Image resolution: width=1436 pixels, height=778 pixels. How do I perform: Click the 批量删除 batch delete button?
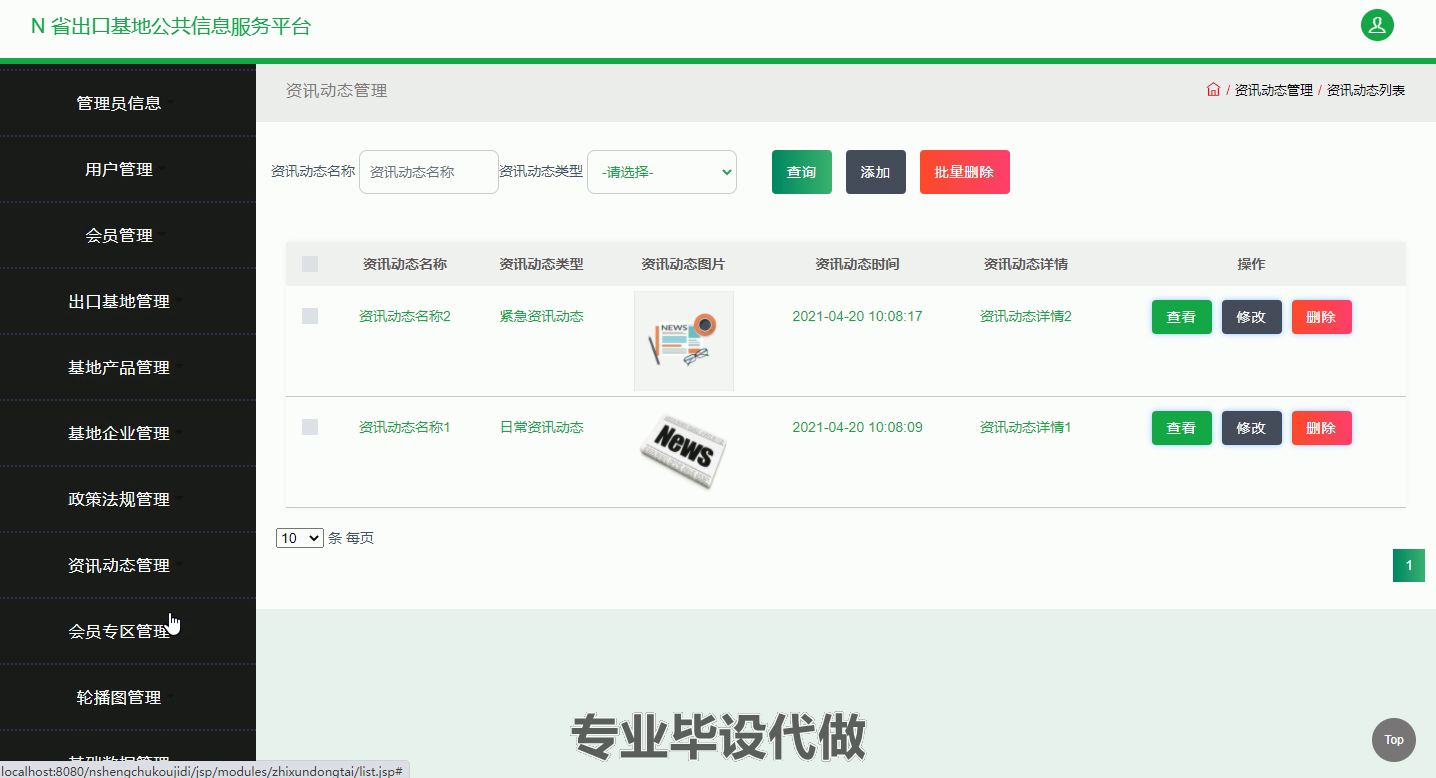(965, 172)
